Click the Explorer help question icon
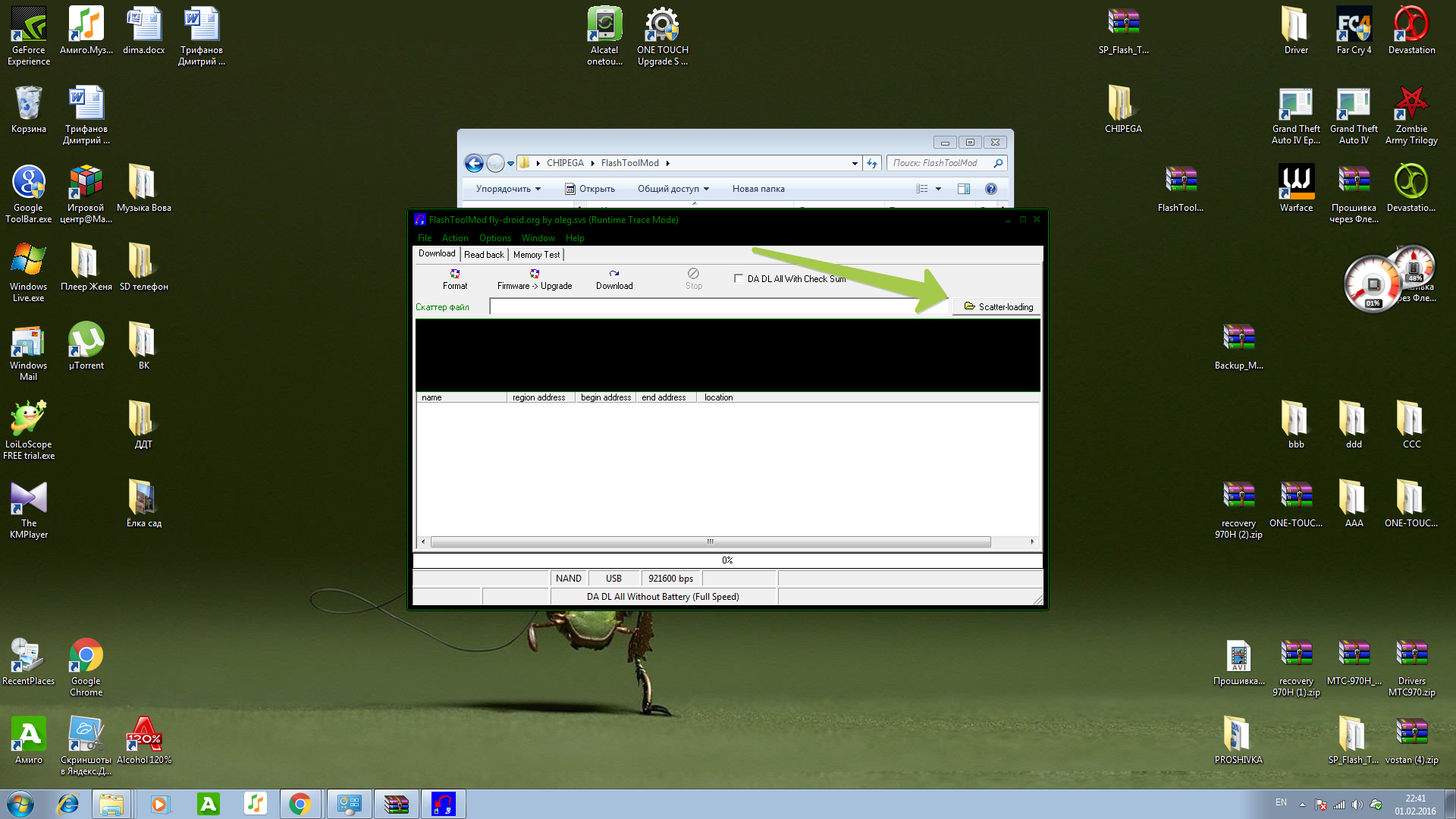The width and height of the screenshot is (1456, 819). 990,189
